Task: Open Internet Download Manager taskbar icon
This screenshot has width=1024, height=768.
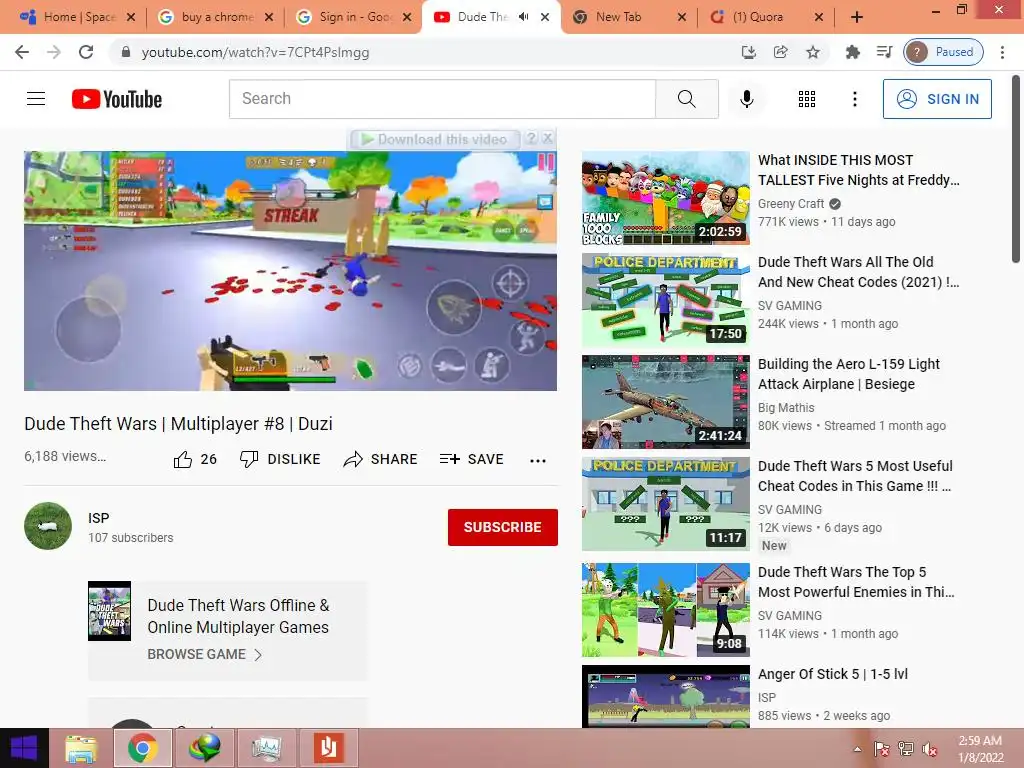Action: coord(205,748)
